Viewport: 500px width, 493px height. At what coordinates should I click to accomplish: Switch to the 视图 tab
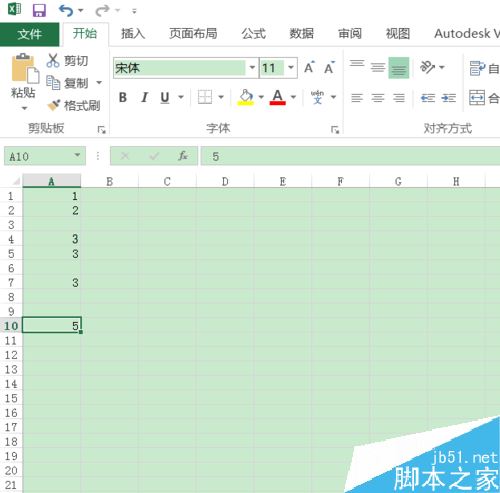tap(398, 34)
